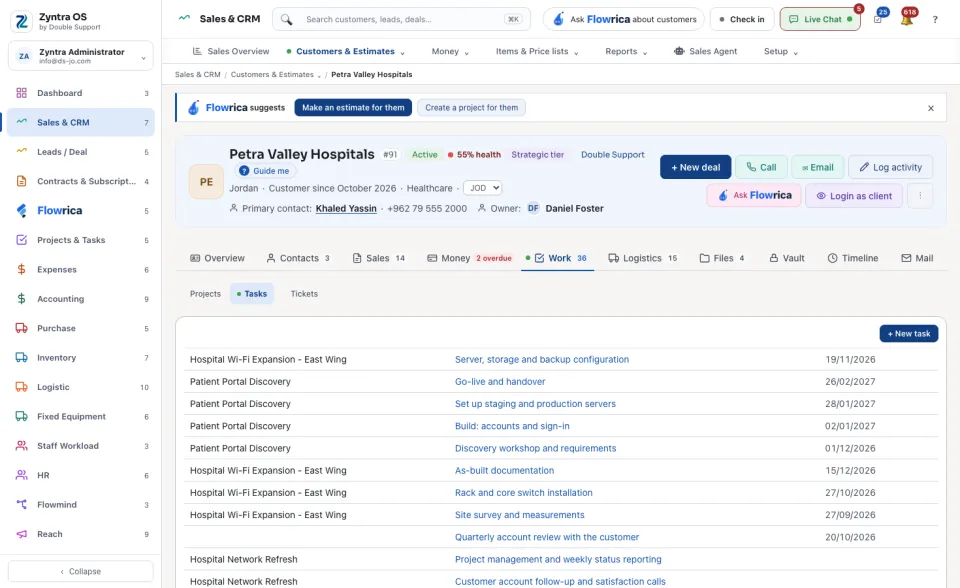The height and width of the screenshot is (588, 960).
Task: Open Projects & Tasks sidebar item
Action: click(x=80, y=240)
